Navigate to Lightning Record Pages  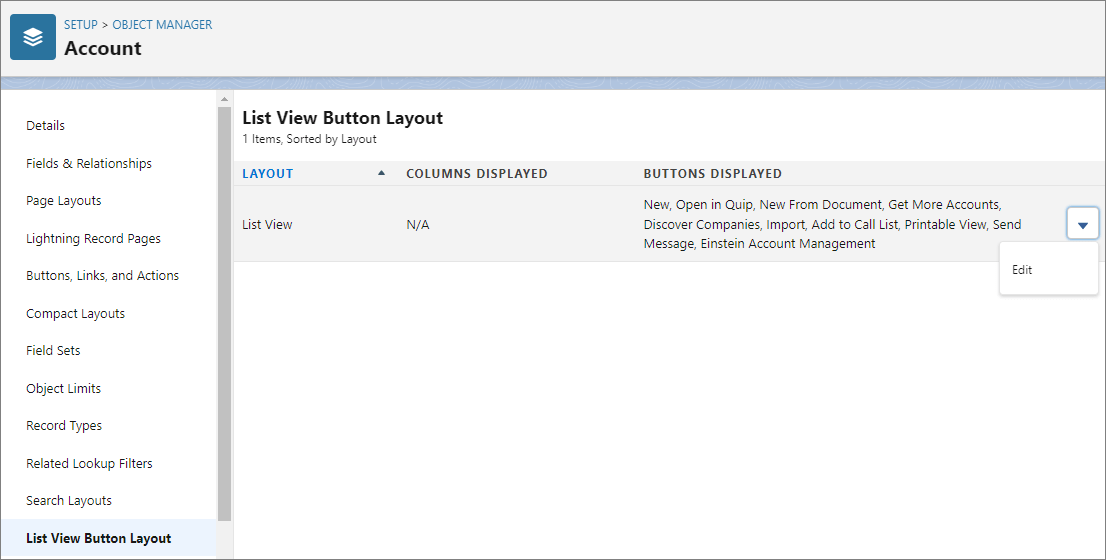[x=93, y=238]
